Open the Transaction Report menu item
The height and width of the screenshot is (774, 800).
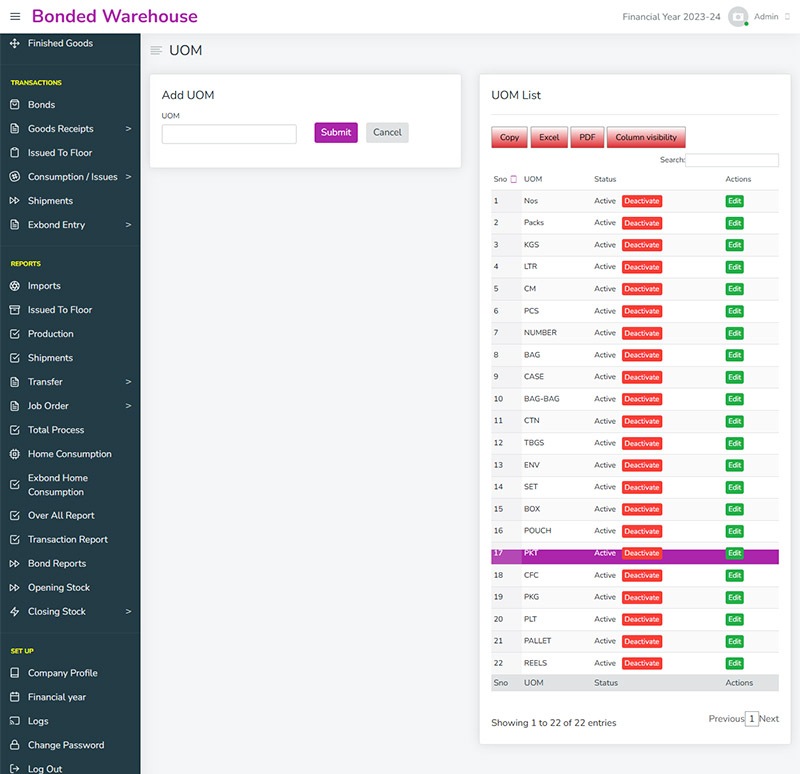pyautogui.click(x=67, y=540)
